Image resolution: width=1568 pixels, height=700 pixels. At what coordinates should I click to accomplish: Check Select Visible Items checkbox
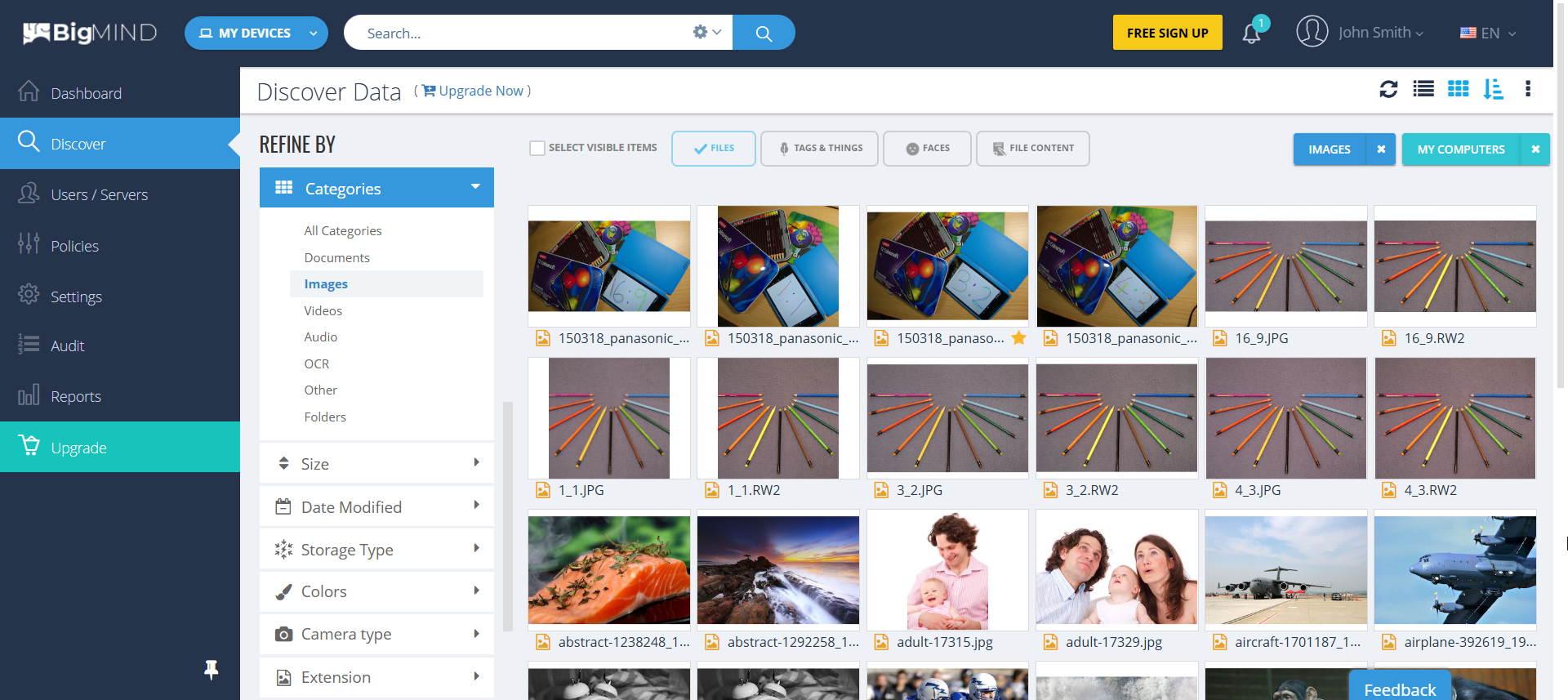coord(537,148)
